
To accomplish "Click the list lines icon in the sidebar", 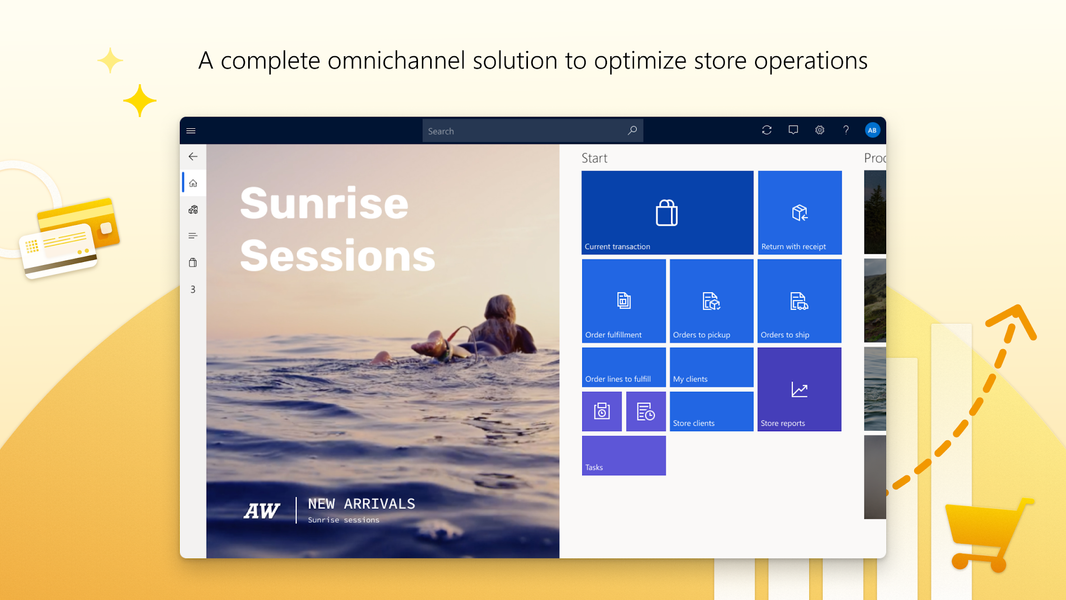I will click(x=193, y=236).
